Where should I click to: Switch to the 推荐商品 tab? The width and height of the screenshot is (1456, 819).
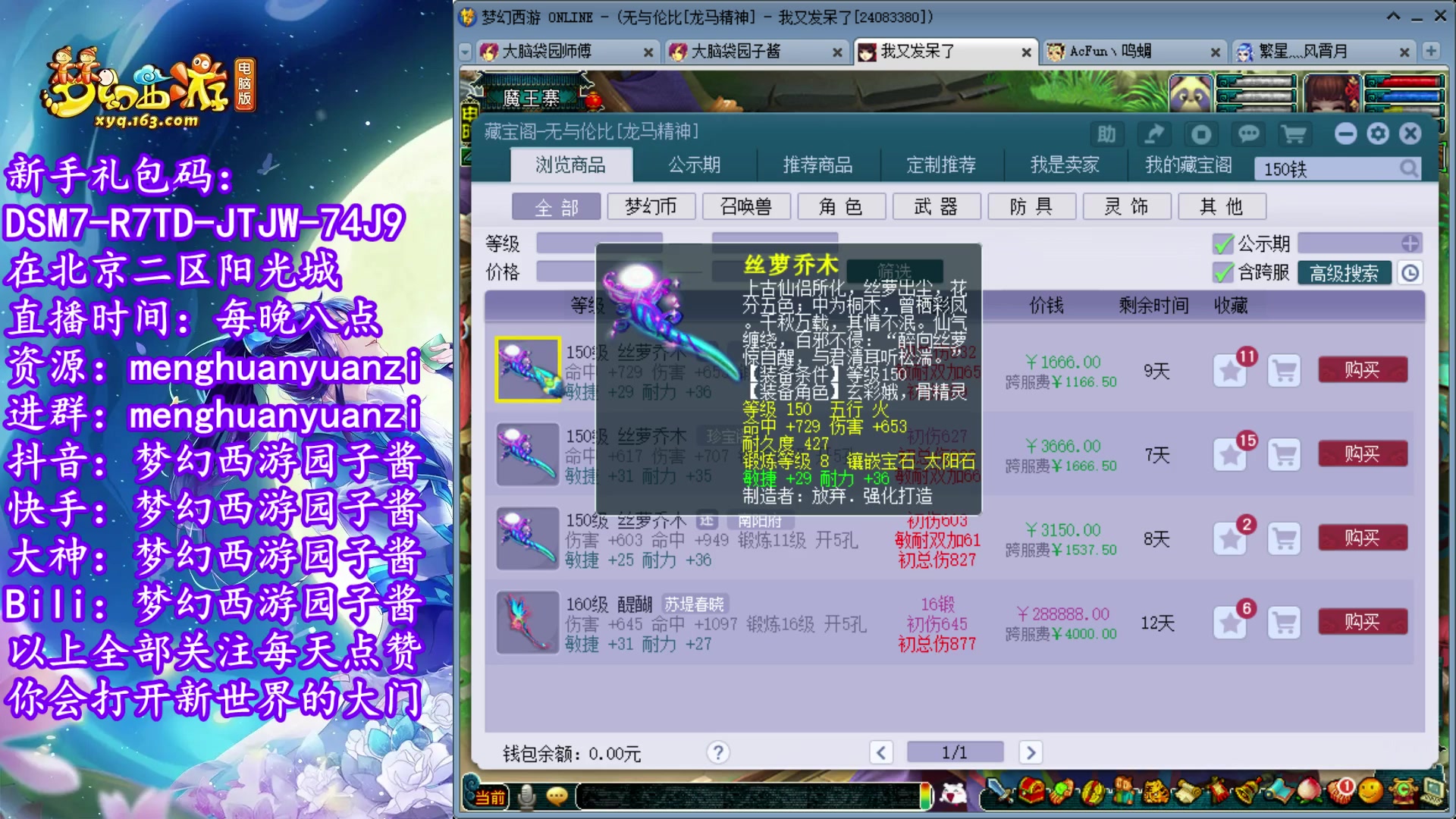point(817,165)
